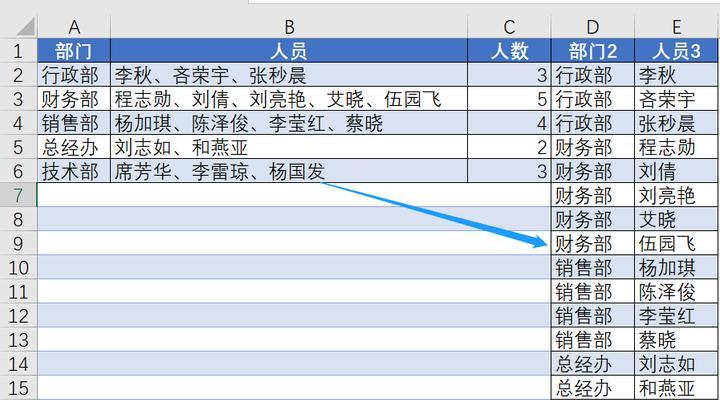The height and width of the screenshot is (400, 720).
Task: Select 行政部 in the 吝荣宇 row
Action: click(593, 99)
